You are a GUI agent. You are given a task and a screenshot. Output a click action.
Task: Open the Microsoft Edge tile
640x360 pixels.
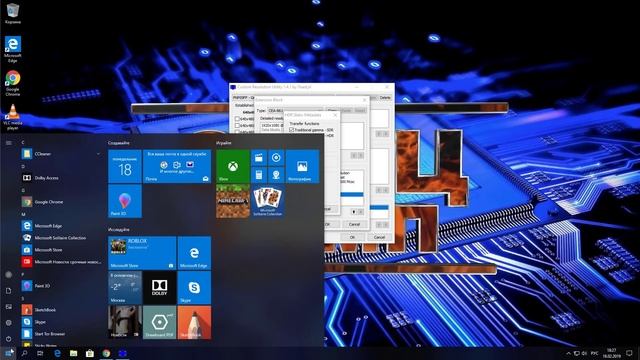(194, 253)
